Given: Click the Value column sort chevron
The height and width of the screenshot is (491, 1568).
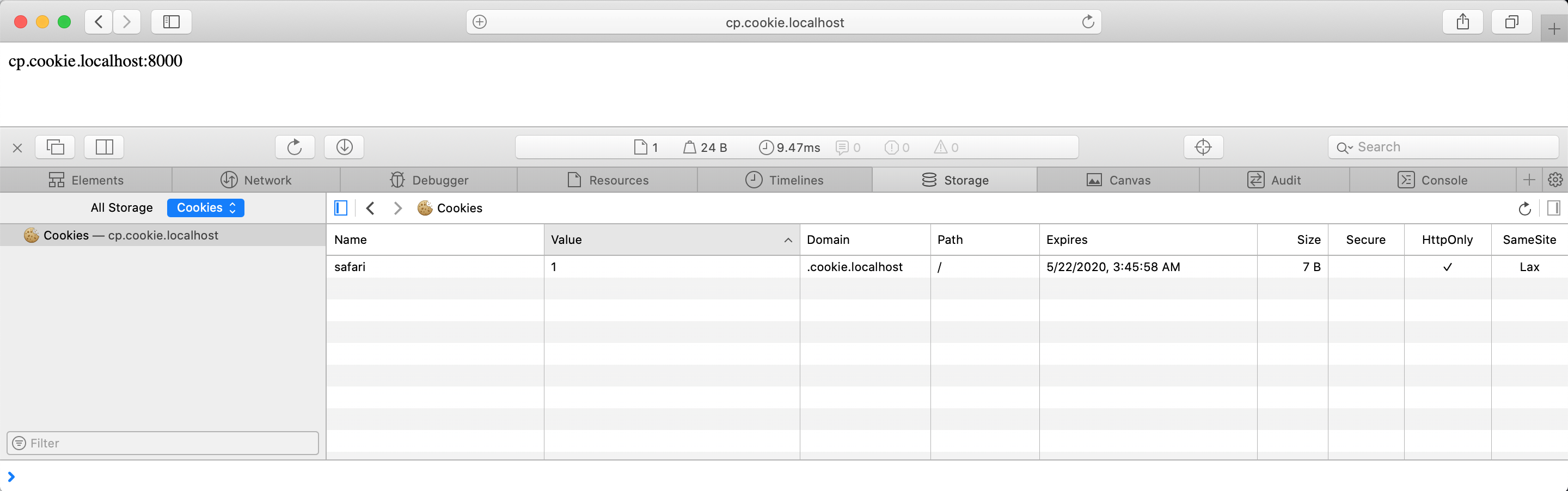Looking at the screenshot, I should point(788,240).
